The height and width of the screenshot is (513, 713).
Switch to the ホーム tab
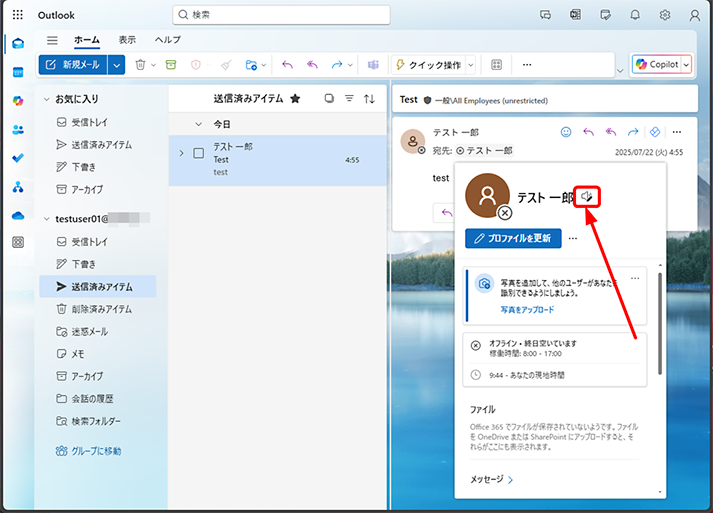point(87,40)
